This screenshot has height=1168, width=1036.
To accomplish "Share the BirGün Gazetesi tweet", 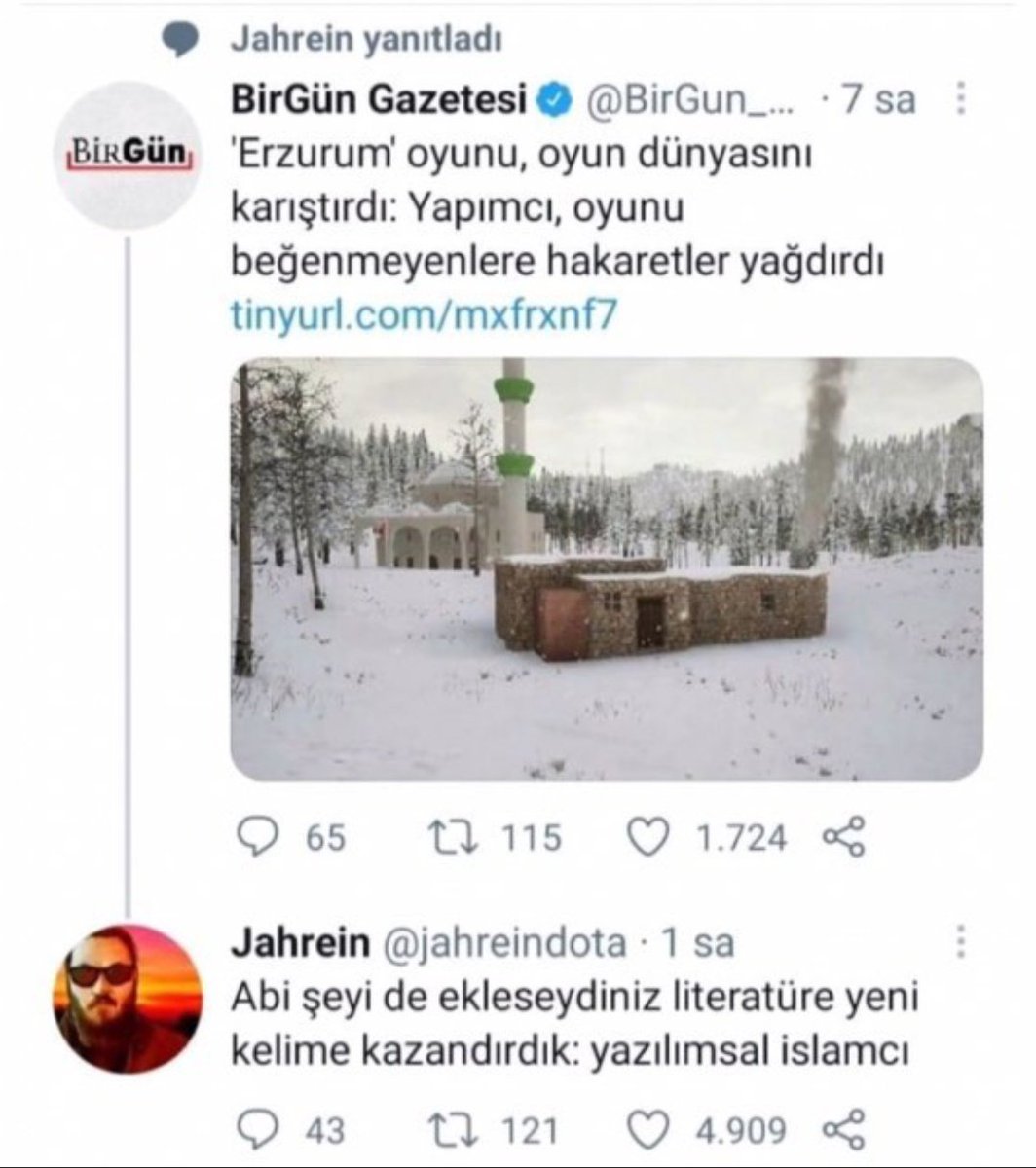I will (x=843, y=838).
